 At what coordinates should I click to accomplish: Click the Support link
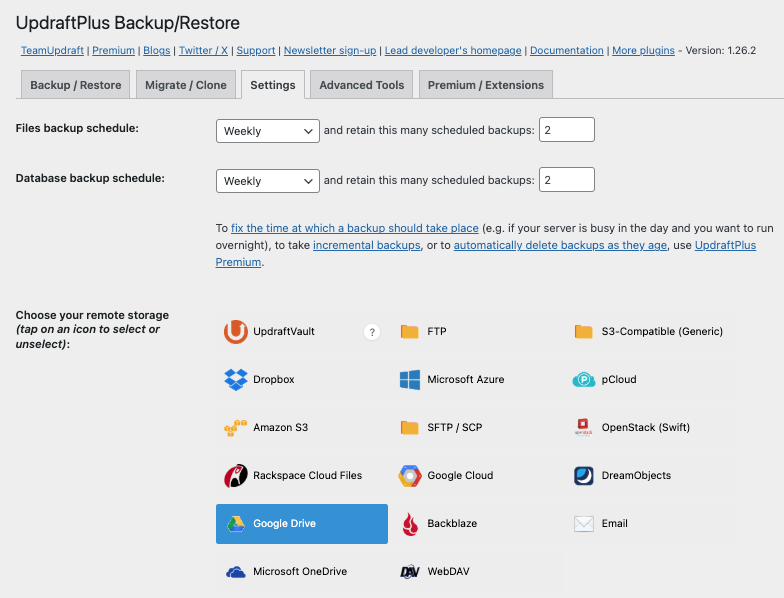[256, 50]
